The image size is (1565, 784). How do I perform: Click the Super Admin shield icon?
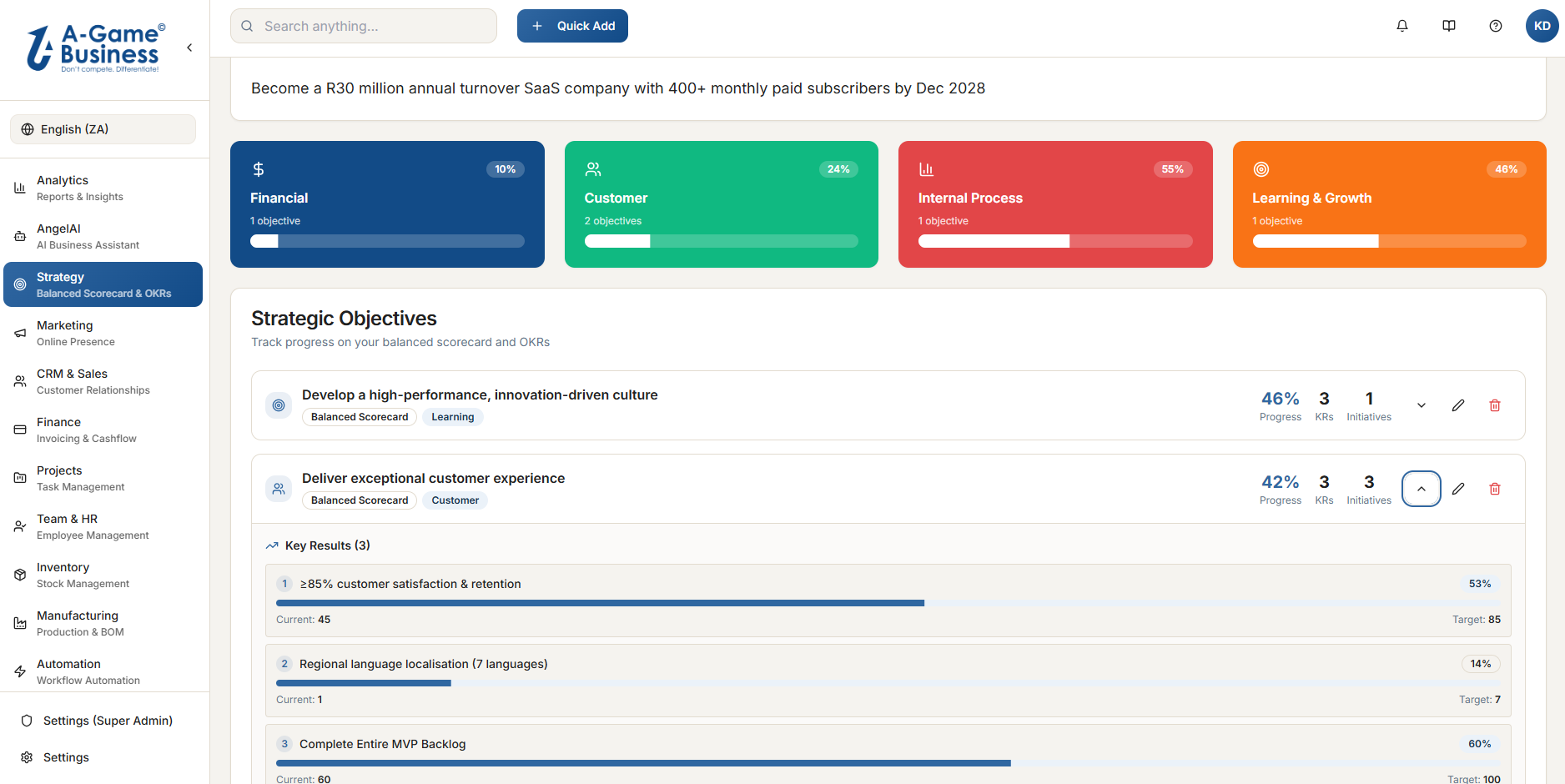pyautogui.click(x=27, y=721)
